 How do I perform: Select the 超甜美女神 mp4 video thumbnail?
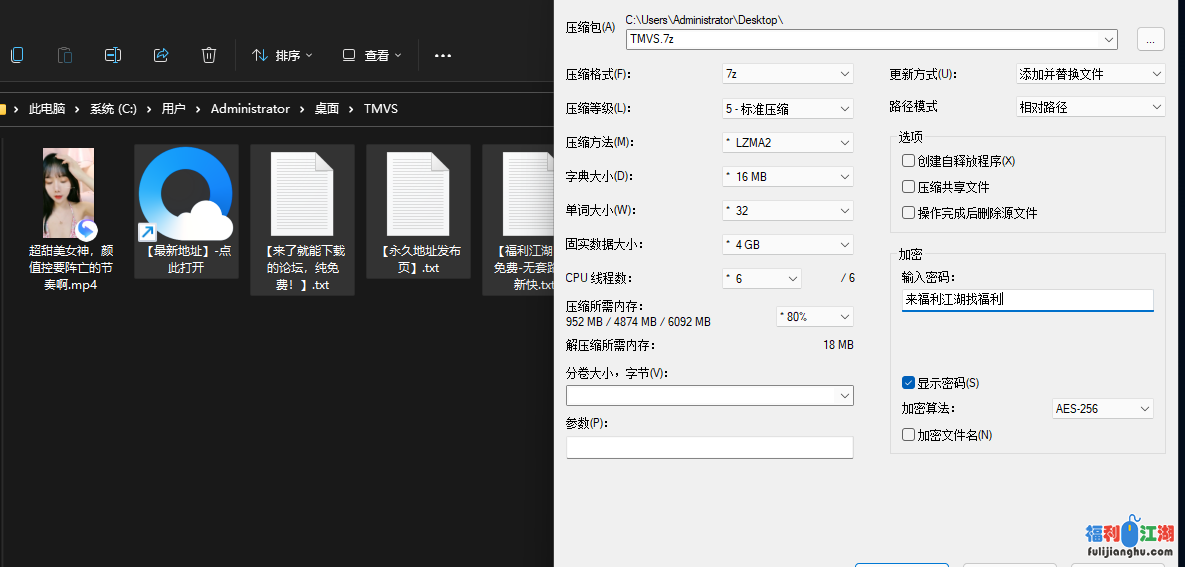click(69, 193)
